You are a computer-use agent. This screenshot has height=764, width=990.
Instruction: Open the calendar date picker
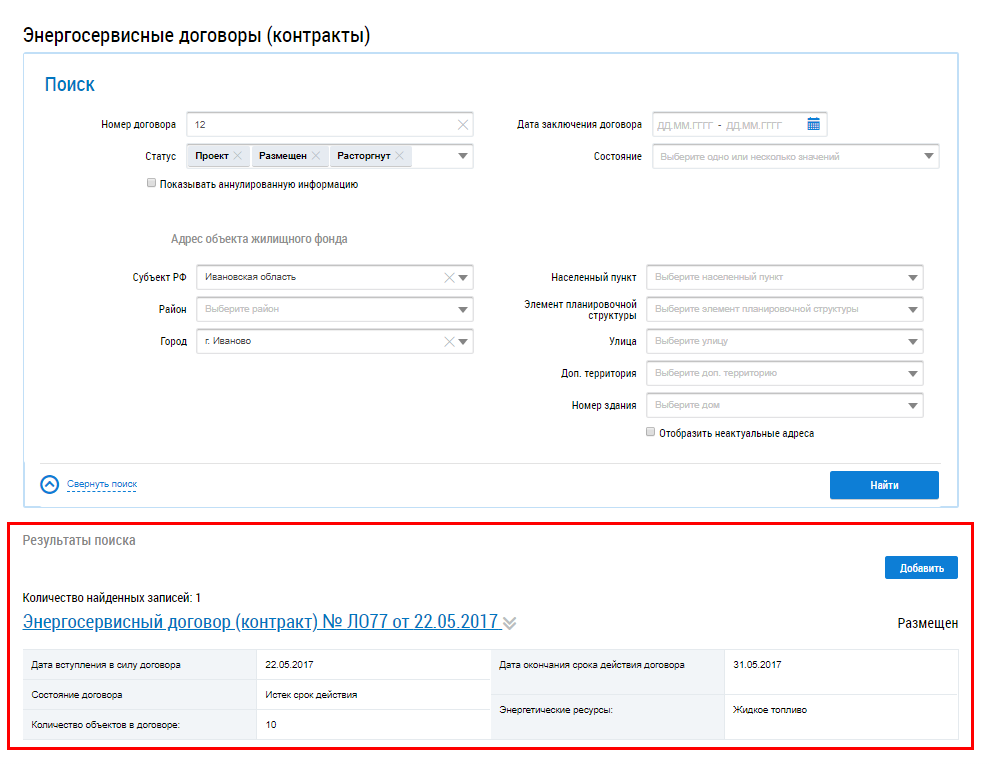point(813,124)
